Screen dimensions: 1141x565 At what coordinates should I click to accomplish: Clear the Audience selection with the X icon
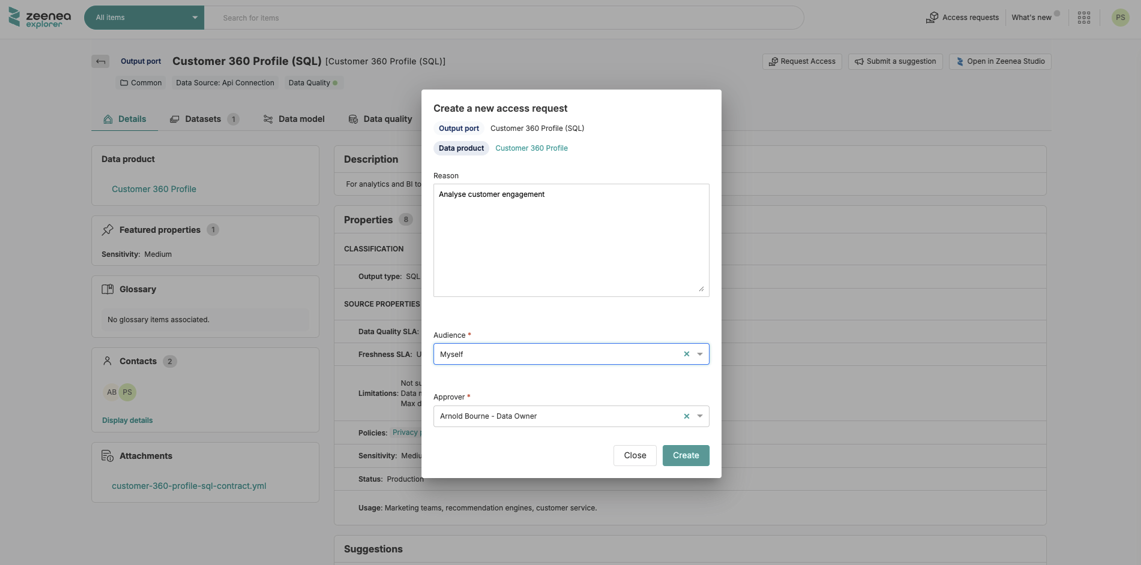(686, 354)
